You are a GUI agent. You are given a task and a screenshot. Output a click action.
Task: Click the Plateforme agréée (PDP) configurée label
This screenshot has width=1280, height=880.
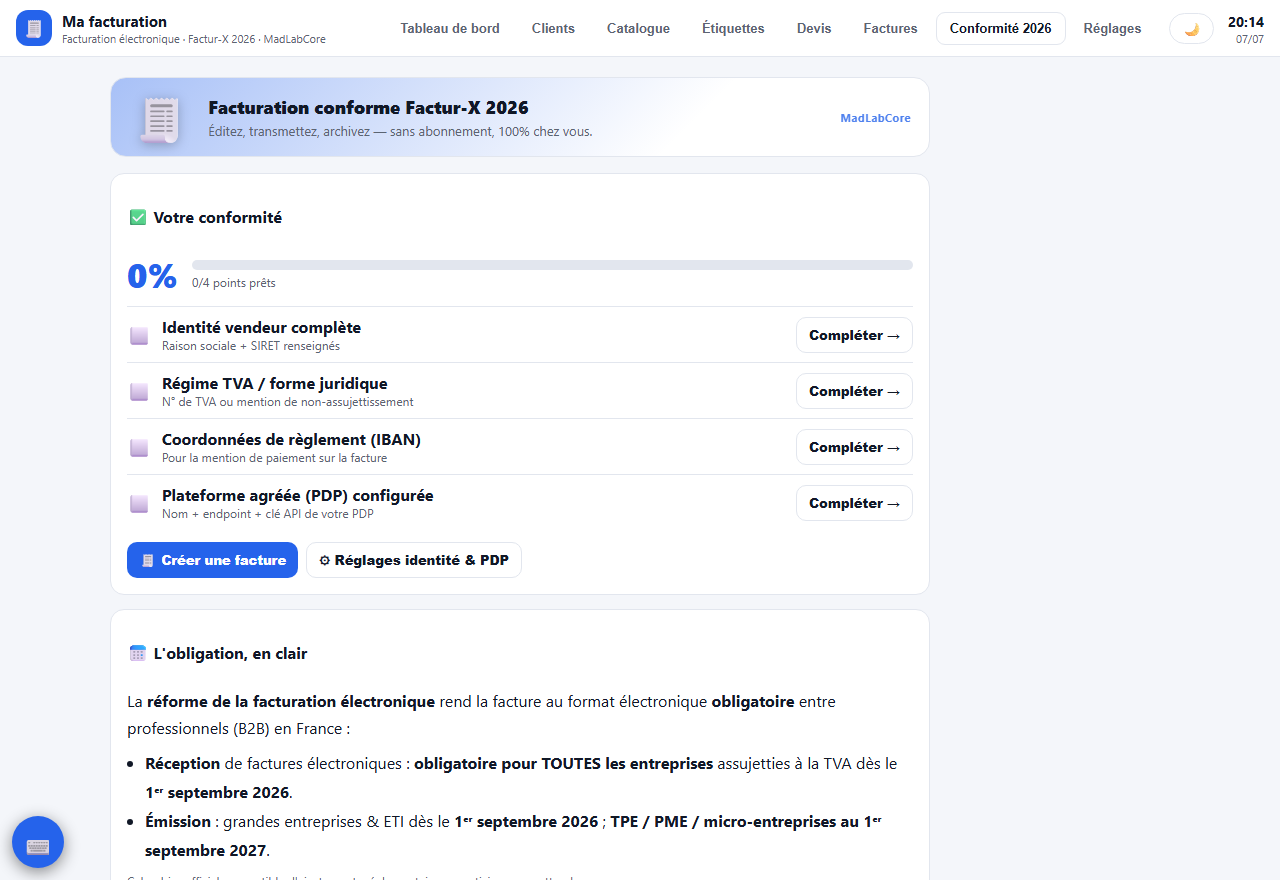[x=297, y=495]
